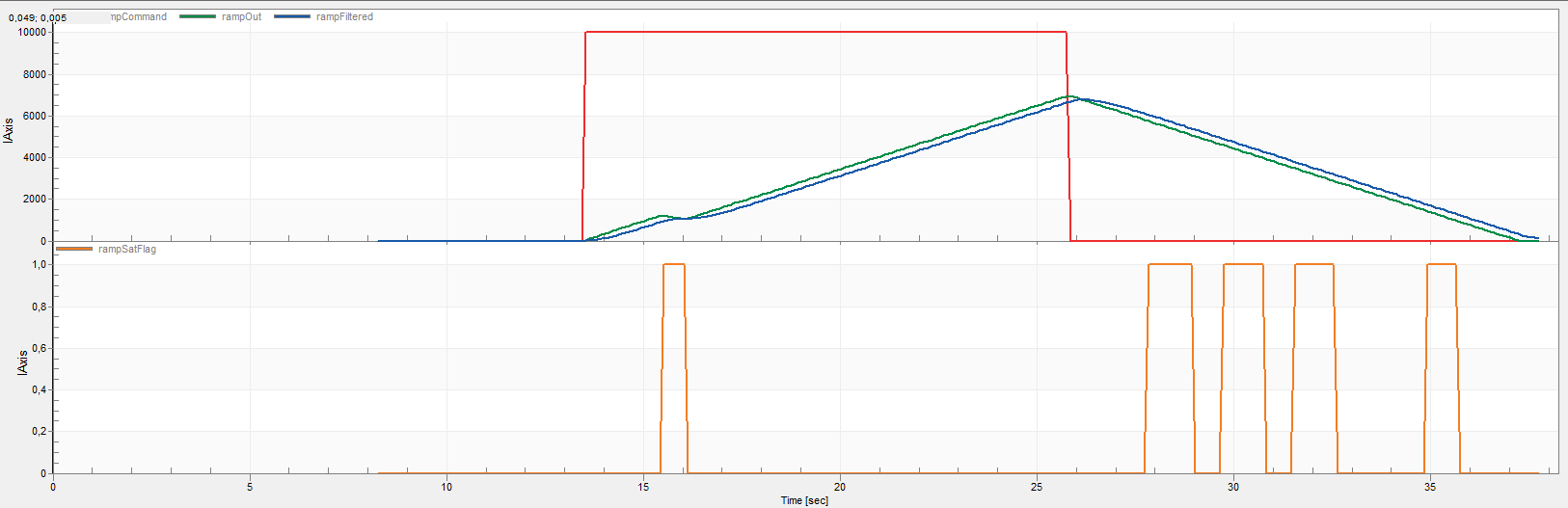Click the 15 tick label on time axis
This screenshot has height=508, width=1568.
pyautogui.click(x=643, y=487)
